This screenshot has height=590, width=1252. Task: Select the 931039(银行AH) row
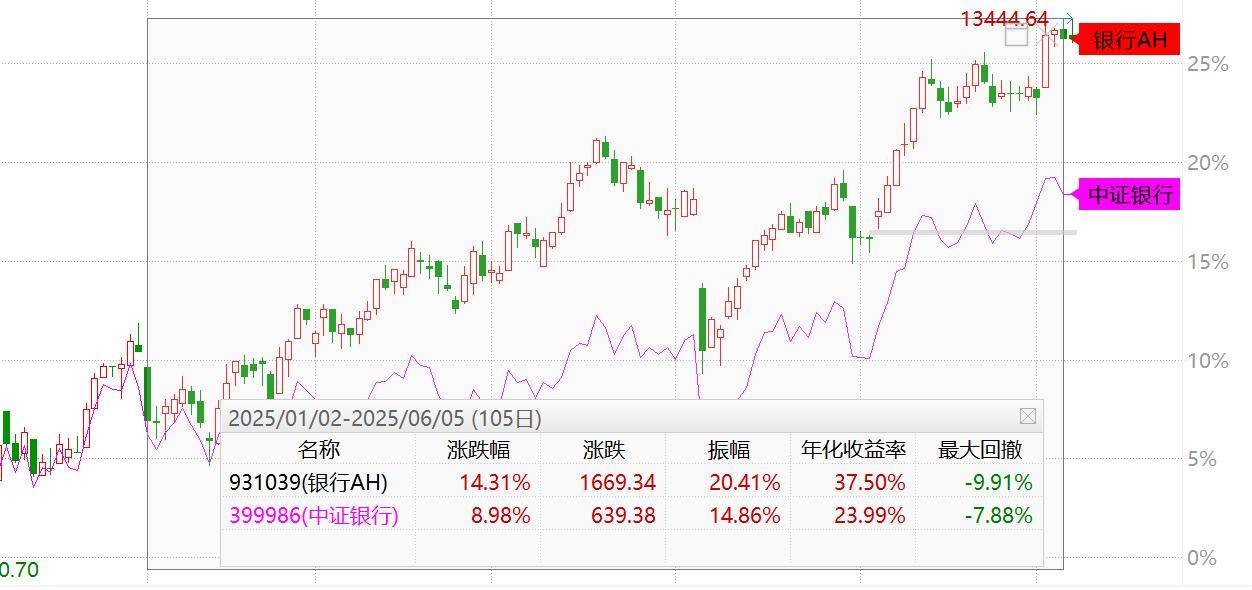[308, 482]
